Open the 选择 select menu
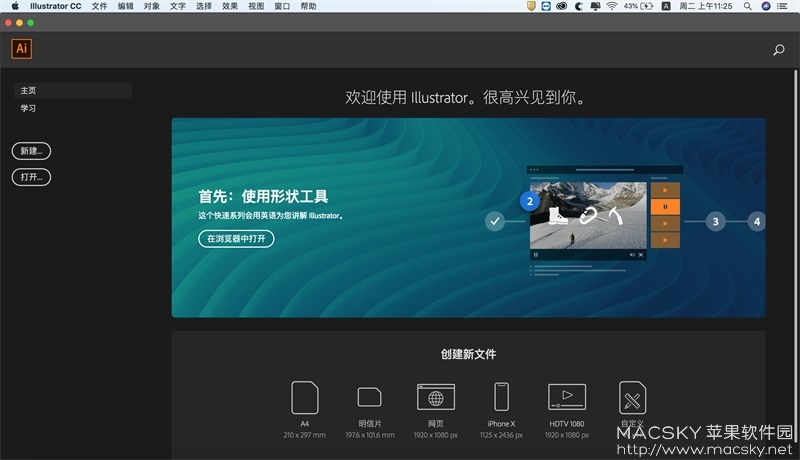The height and width of the screenshot is (460, 800). [x=204, y=6]
